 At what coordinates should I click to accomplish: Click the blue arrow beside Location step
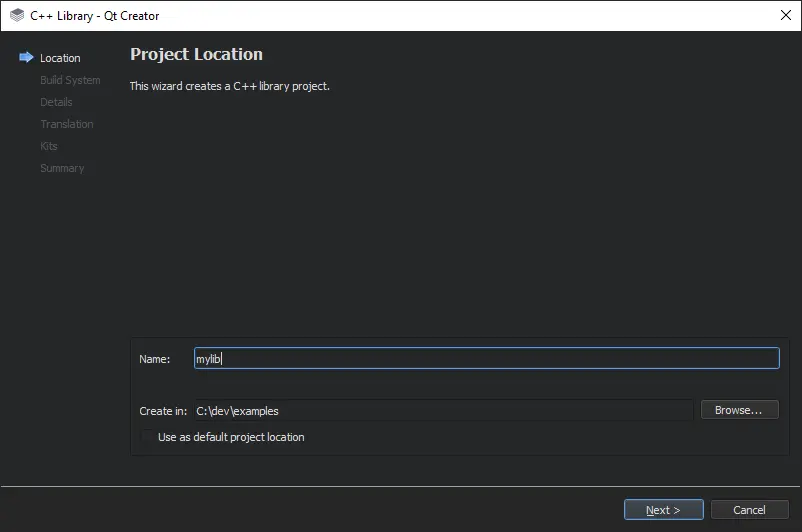coord(26,58)
